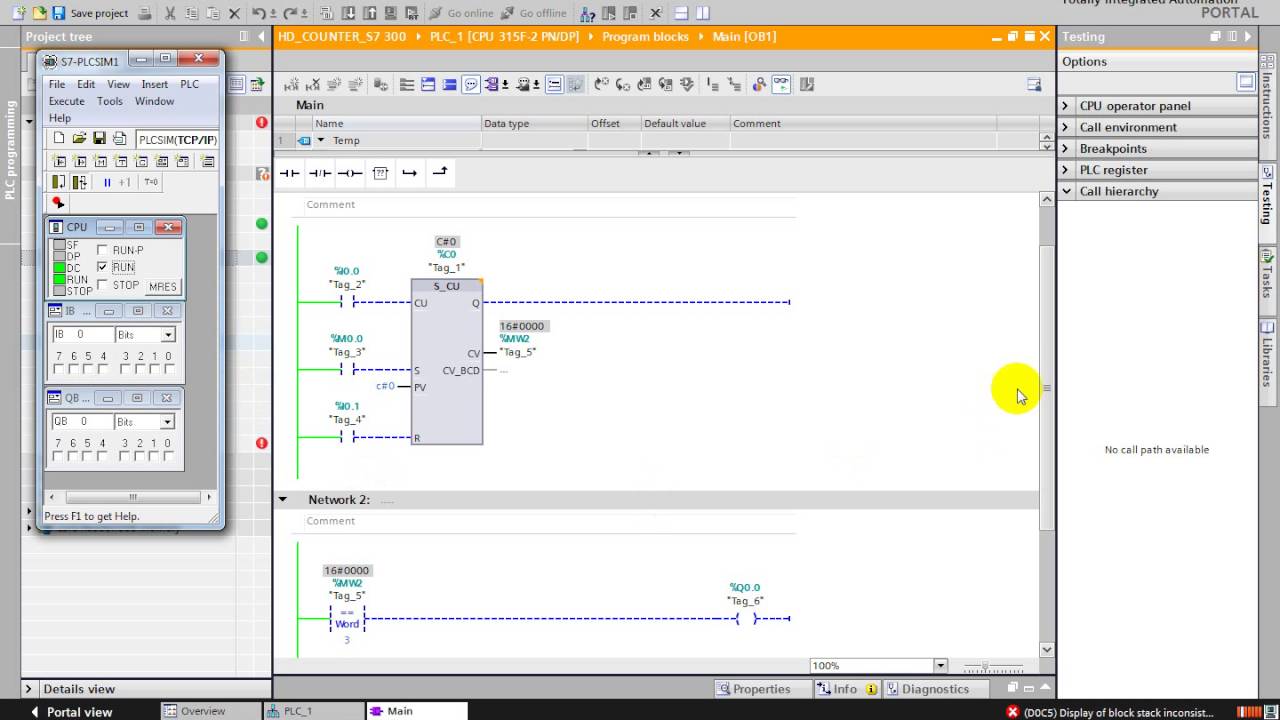Adjust the editor zoom slider
The image size is (1280, 720).
pyautogui.click(x=985, y=667)
